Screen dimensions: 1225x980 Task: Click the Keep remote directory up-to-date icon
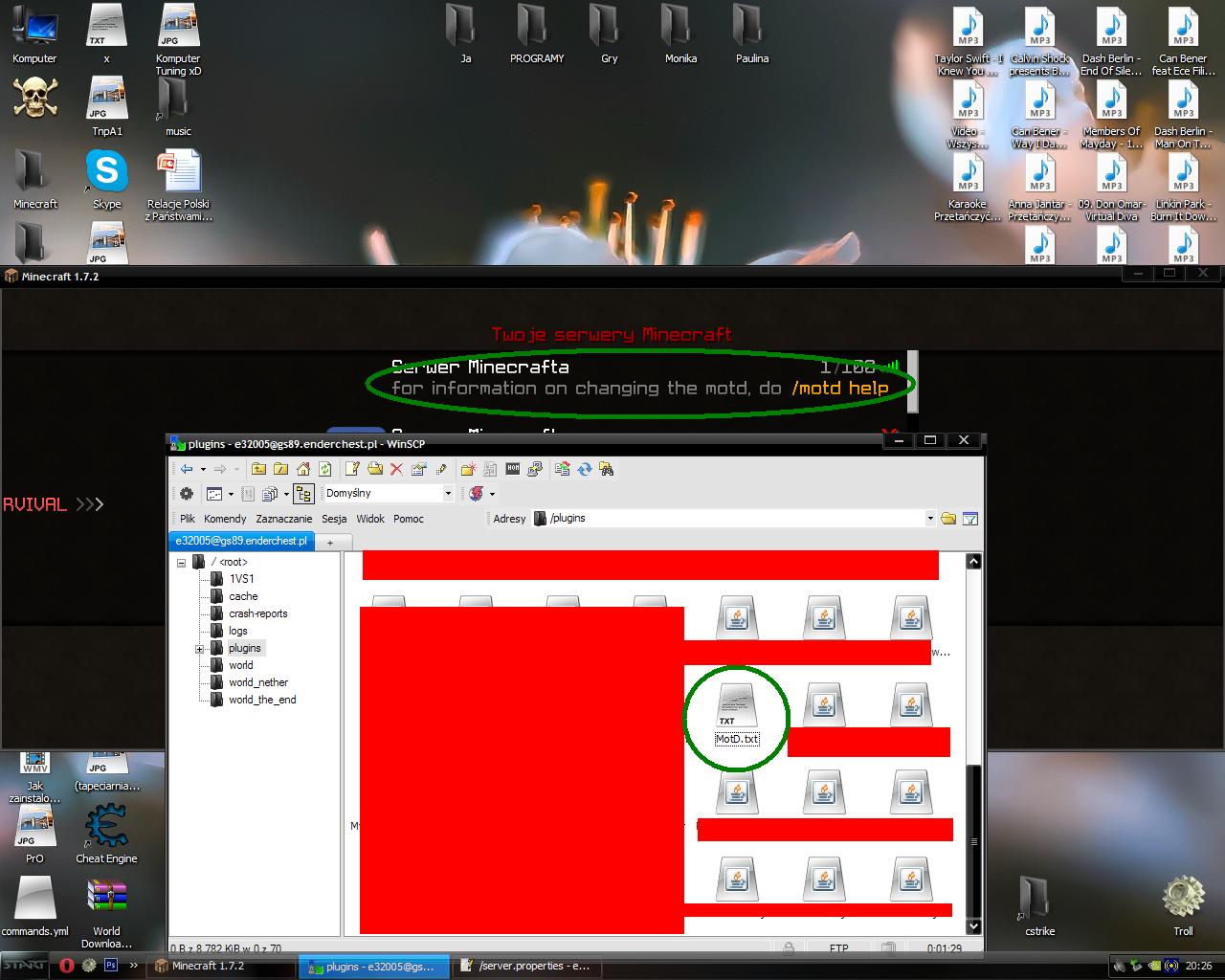tap(584, 469)
